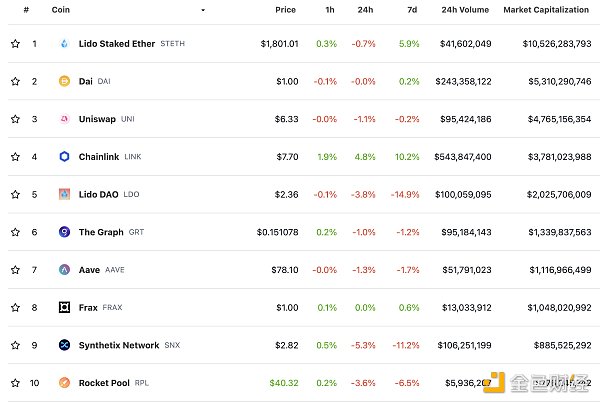The image size is (600, 404).
Task: Sort coins by 24h Volume column
Action: [465, 10]
